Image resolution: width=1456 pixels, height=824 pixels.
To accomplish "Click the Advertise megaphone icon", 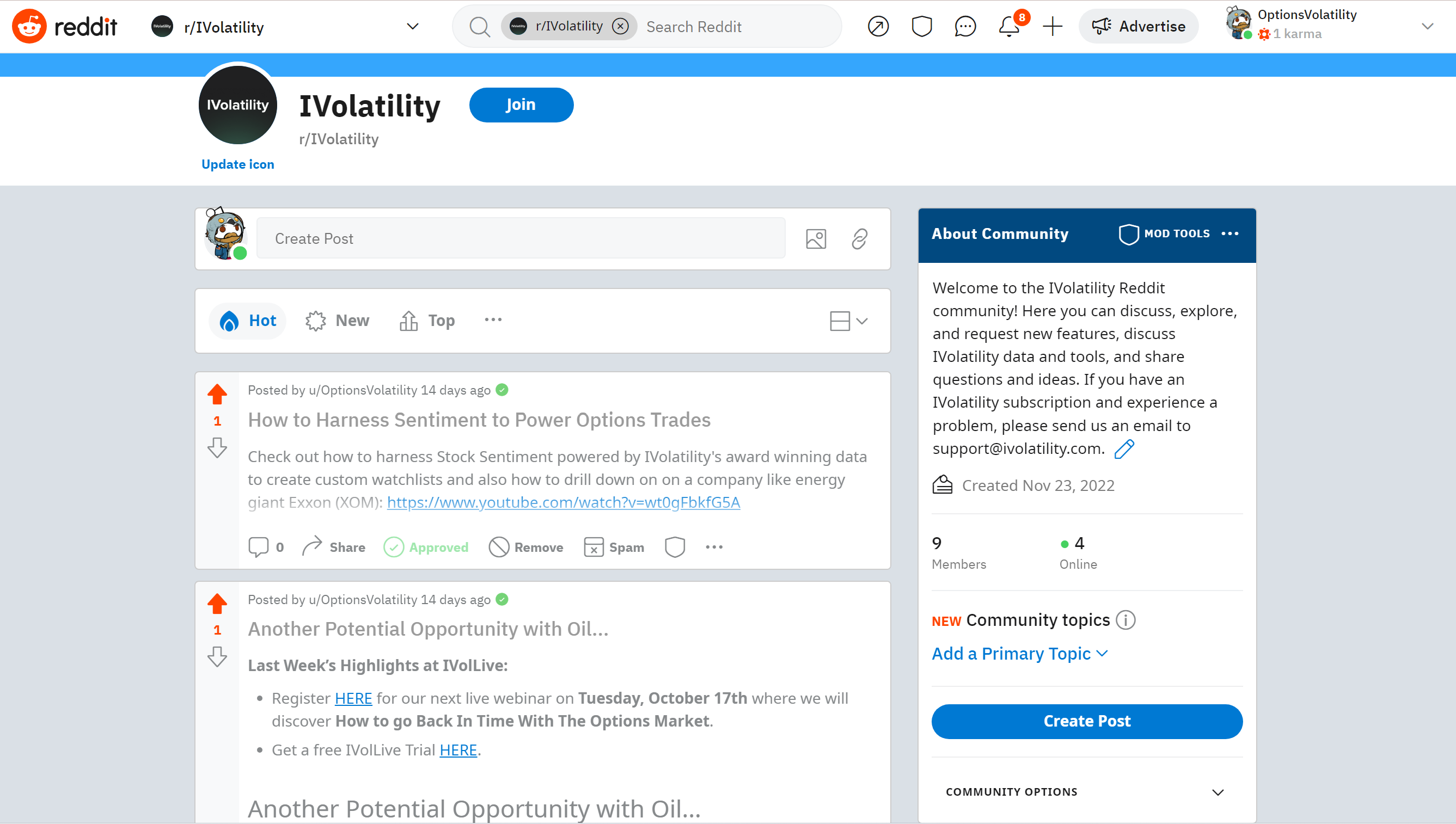I will coord(1101,27).
